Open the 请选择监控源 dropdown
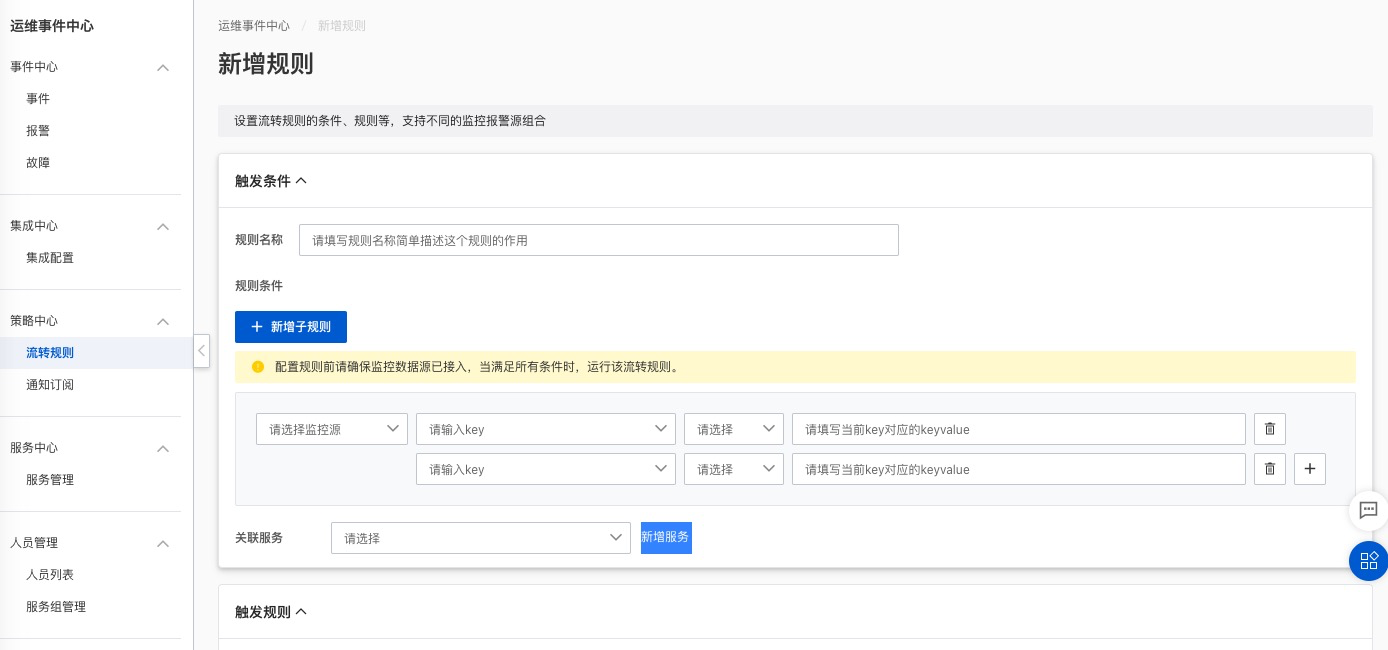 click(332, 429)
